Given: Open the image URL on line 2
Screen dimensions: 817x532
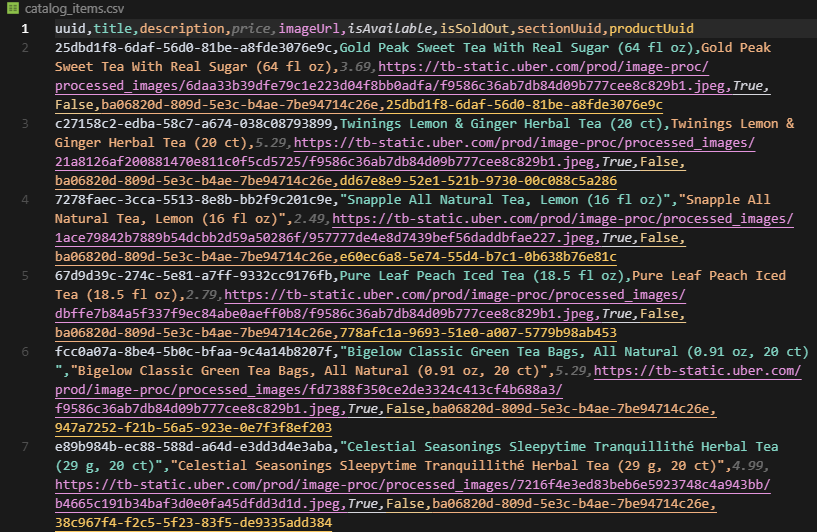Looking at the screenshot, I should point(393,77).
